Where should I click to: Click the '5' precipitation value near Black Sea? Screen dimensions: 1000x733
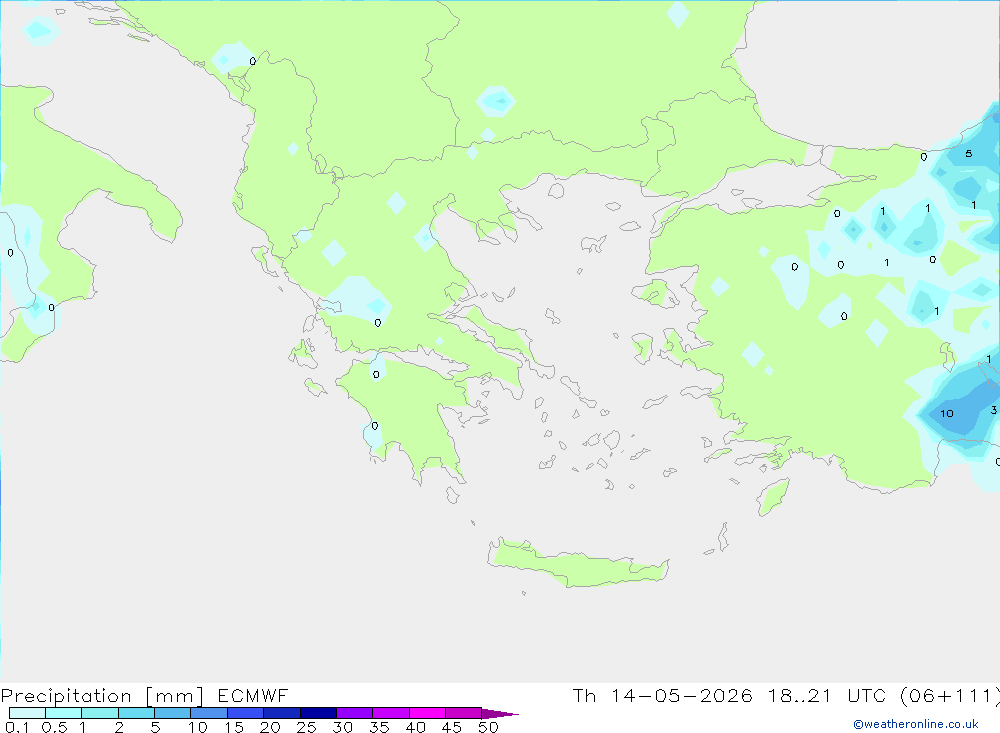(968, 154)
